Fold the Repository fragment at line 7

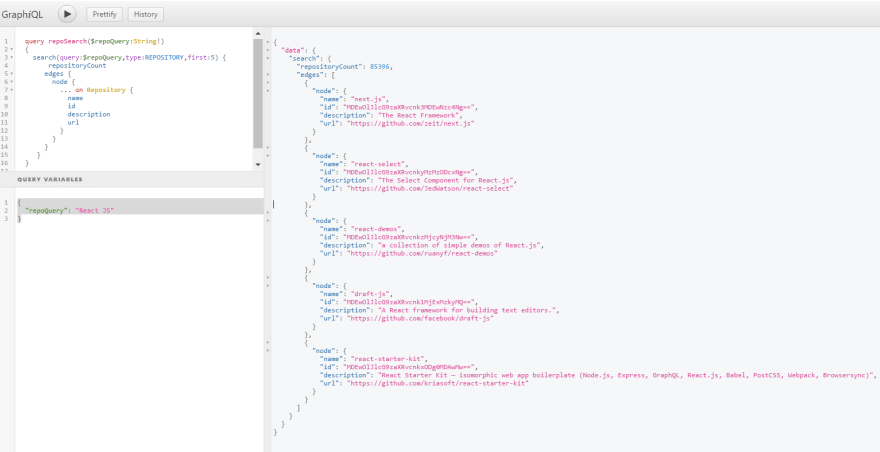12,90
